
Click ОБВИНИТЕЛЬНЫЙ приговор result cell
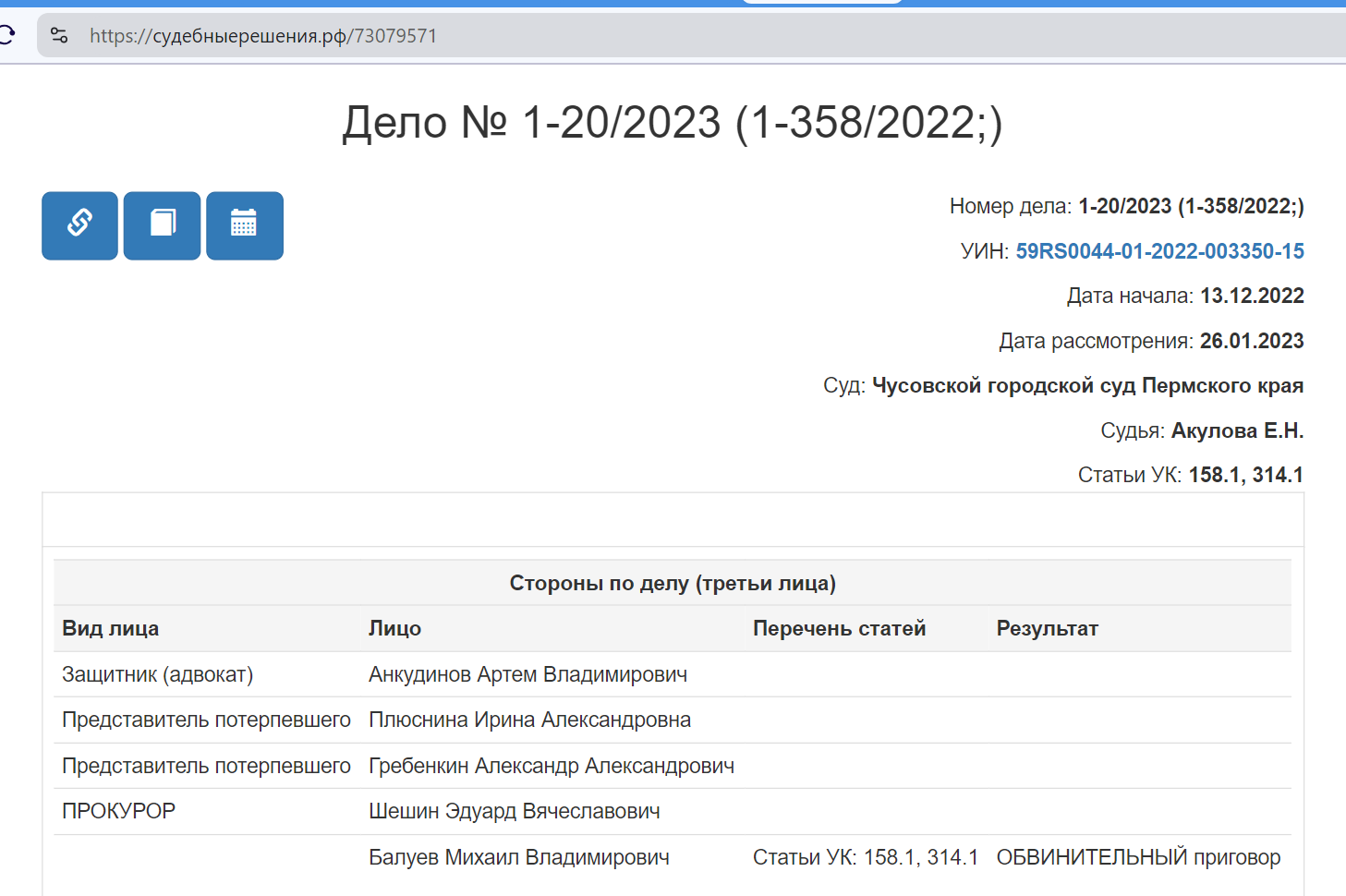pos(1138,857)
